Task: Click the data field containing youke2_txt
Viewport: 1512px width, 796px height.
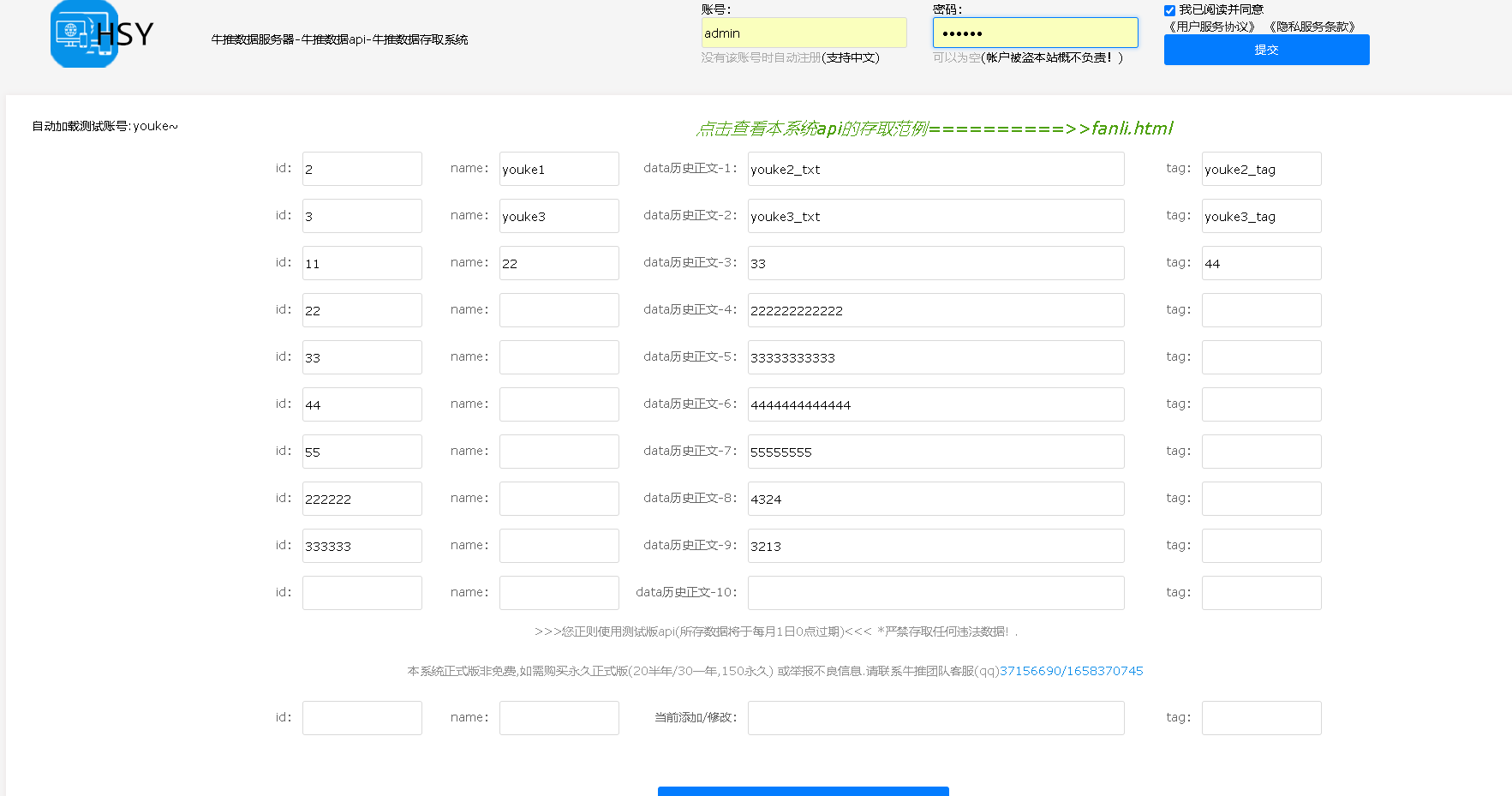Action: click(x=936, y=169)
